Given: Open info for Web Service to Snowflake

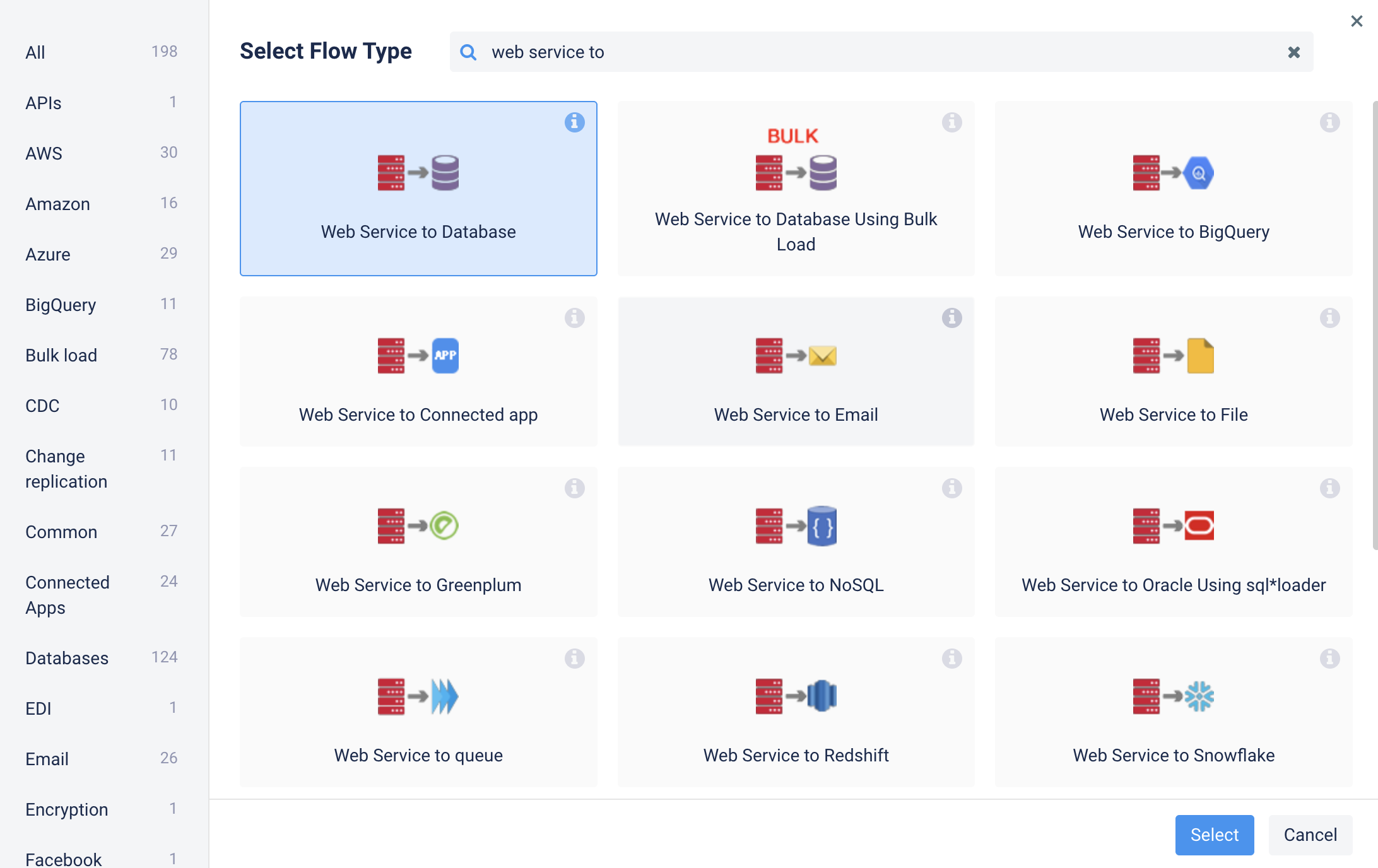Looking at the screenshot, I should (1329, 658).
